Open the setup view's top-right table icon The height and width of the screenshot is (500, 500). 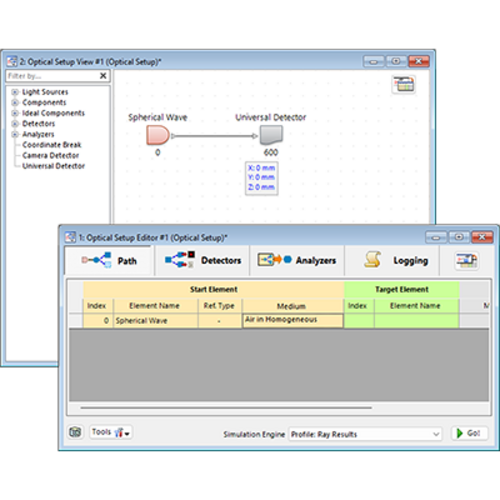tap(403, 84)
